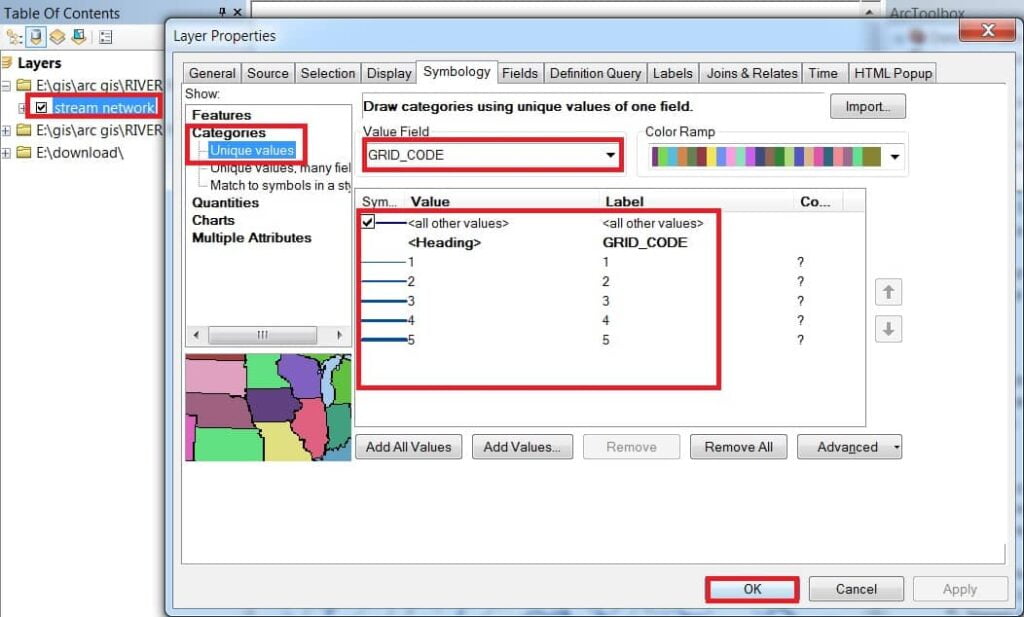Screen dimensions: 1024x617
Task: Click the Import button
Action: tap(867, 106)
